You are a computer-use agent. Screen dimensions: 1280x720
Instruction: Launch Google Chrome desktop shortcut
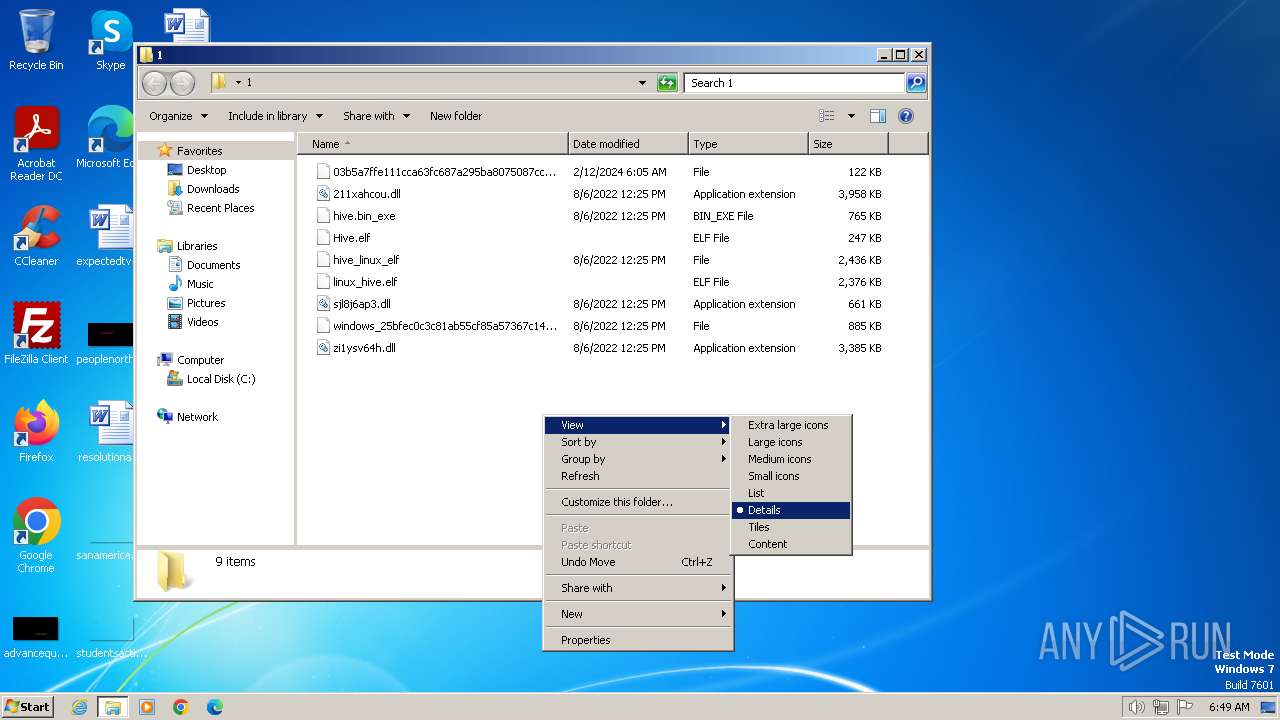36,536
